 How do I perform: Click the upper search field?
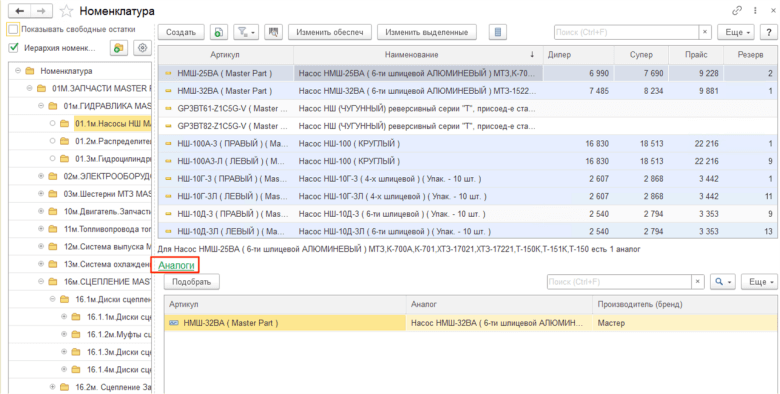[x=627, y=32]
